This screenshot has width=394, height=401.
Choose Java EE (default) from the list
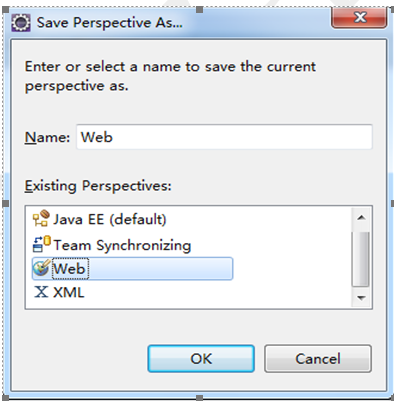click(110, 219)
